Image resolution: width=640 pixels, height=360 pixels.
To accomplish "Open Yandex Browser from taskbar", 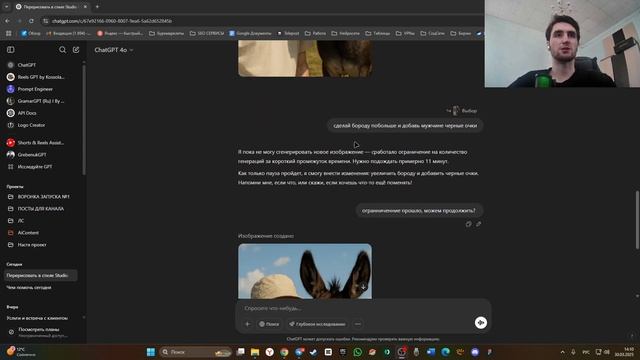I will click(x=269, y=352).
